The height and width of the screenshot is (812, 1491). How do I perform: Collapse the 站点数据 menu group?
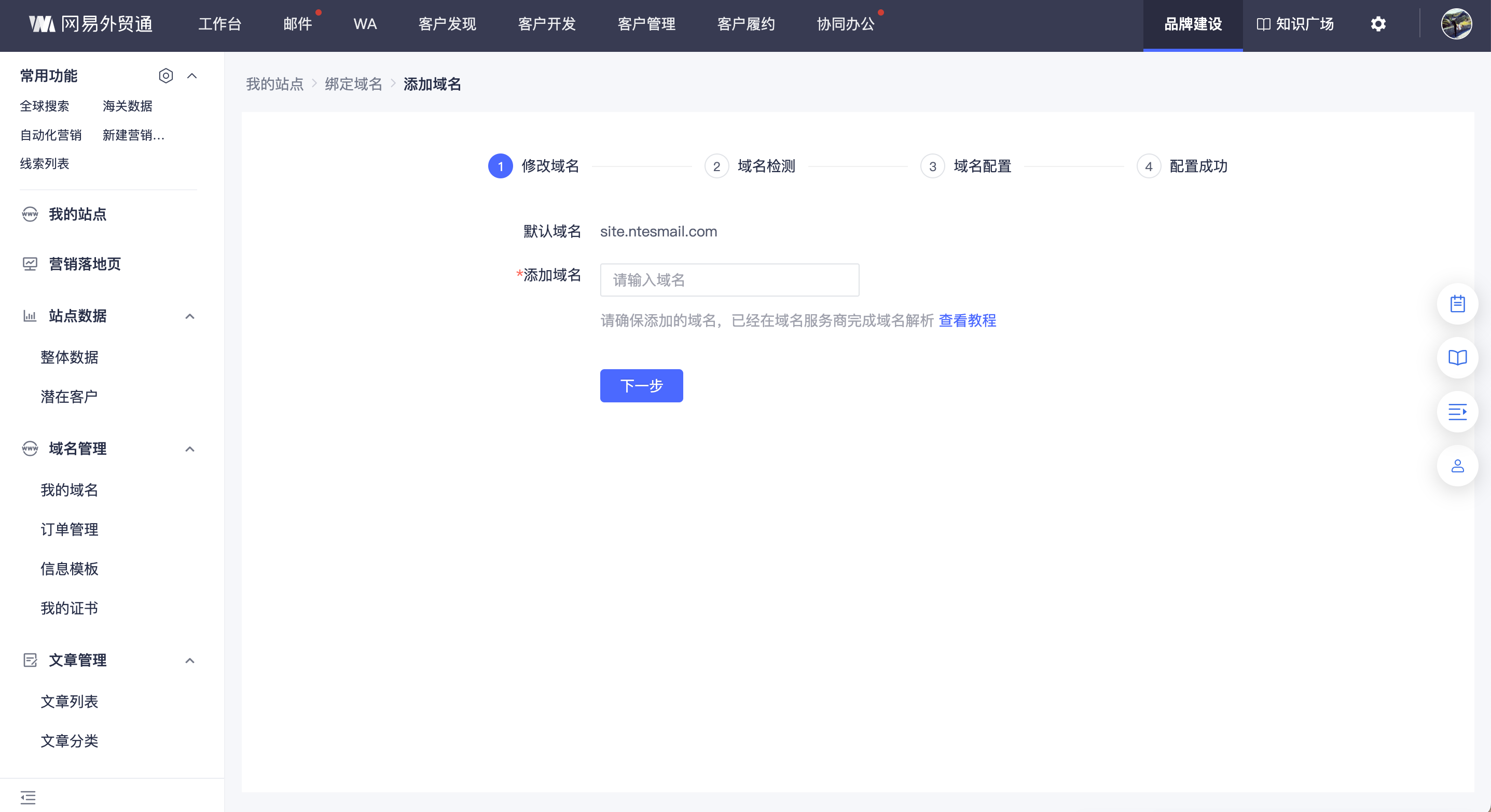point(189,316)
